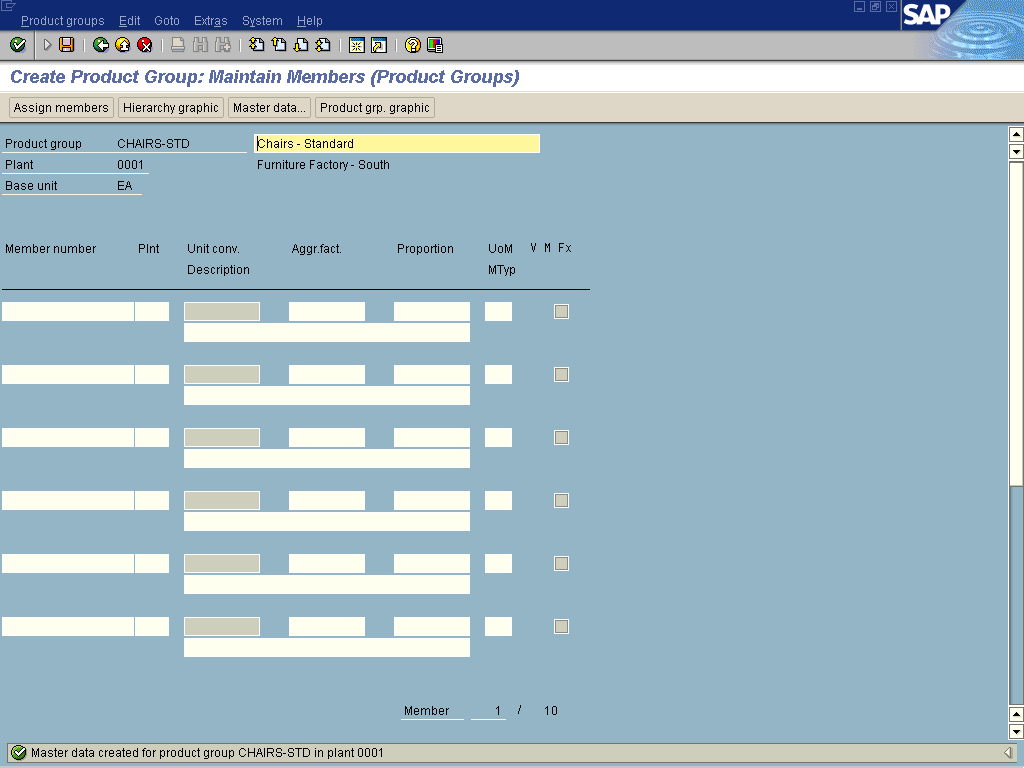Screen dimensions: 1024x768
Task: Click the first row's Description field
Action: point(327,332)
